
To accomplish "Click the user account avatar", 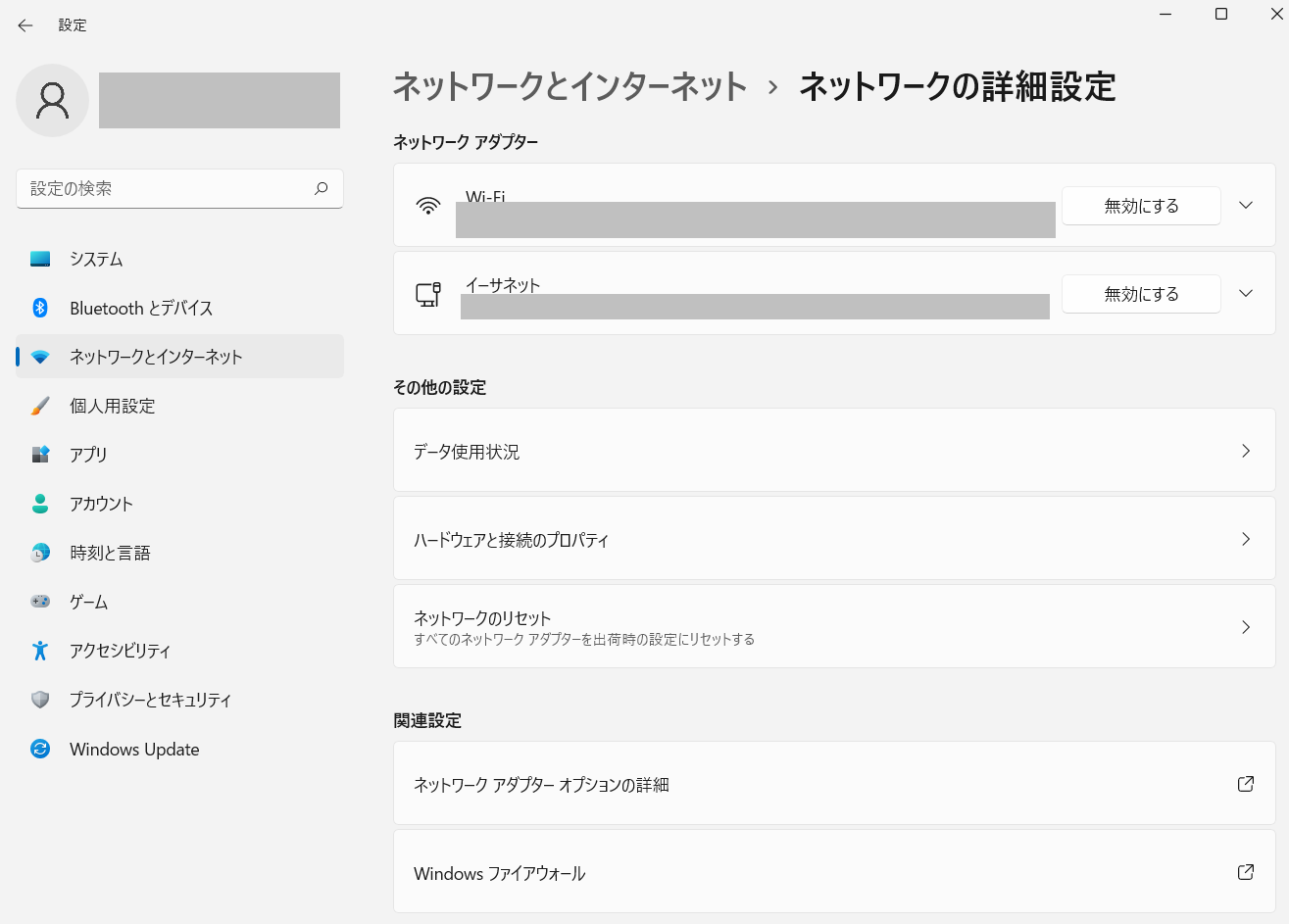I will [x=52, y=100].
